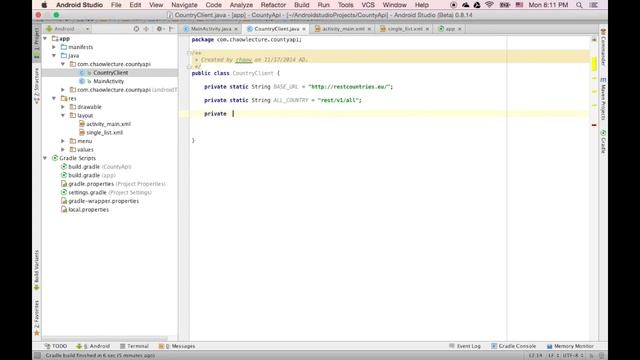This screenshot has width=640, height=360.
Task: Open the notification center icon
Action: [594, 5]
